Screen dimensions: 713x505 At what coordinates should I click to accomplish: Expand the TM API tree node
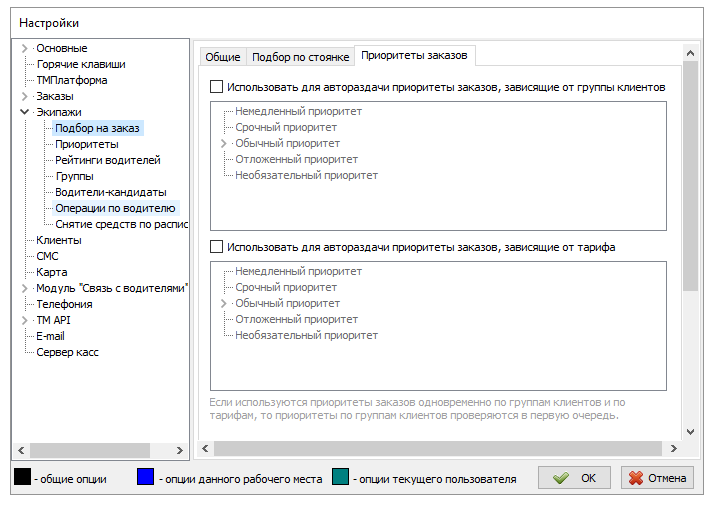(x=25, y=320)
